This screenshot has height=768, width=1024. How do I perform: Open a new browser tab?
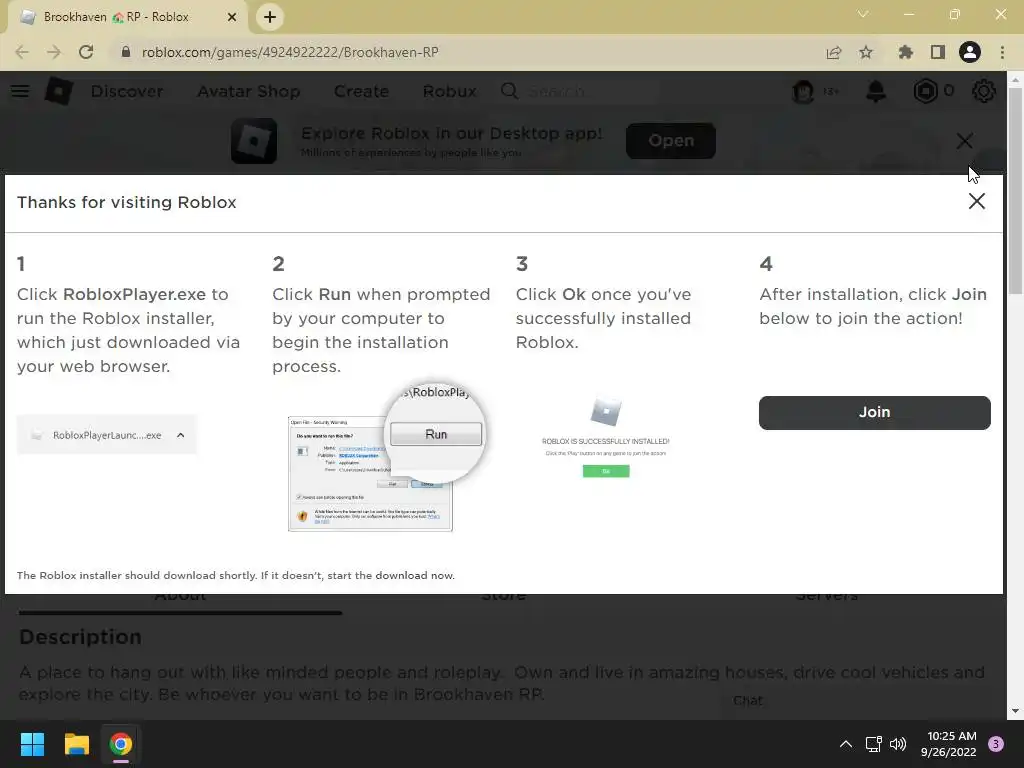[x=270, y=17]
